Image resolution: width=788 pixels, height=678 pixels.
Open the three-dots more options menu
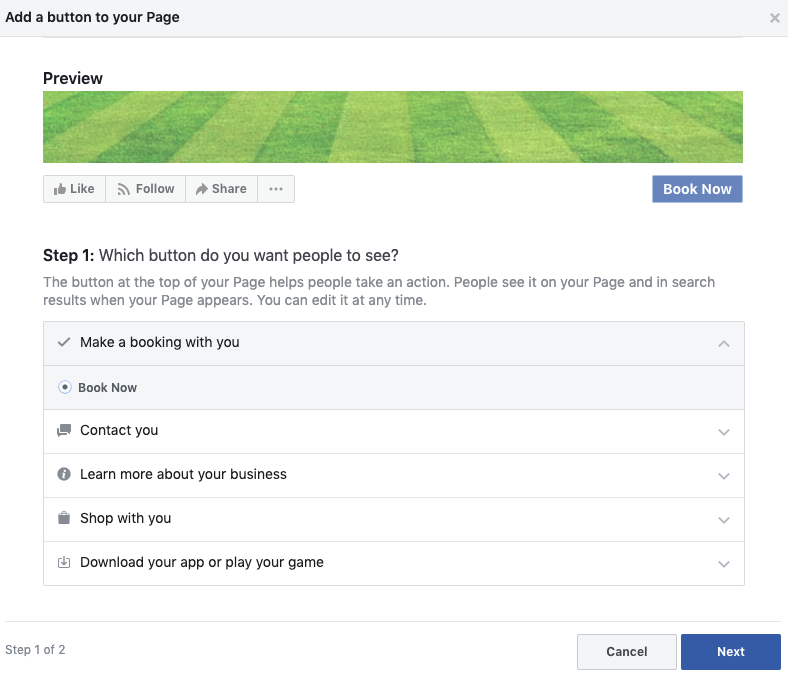click(276, 189)
